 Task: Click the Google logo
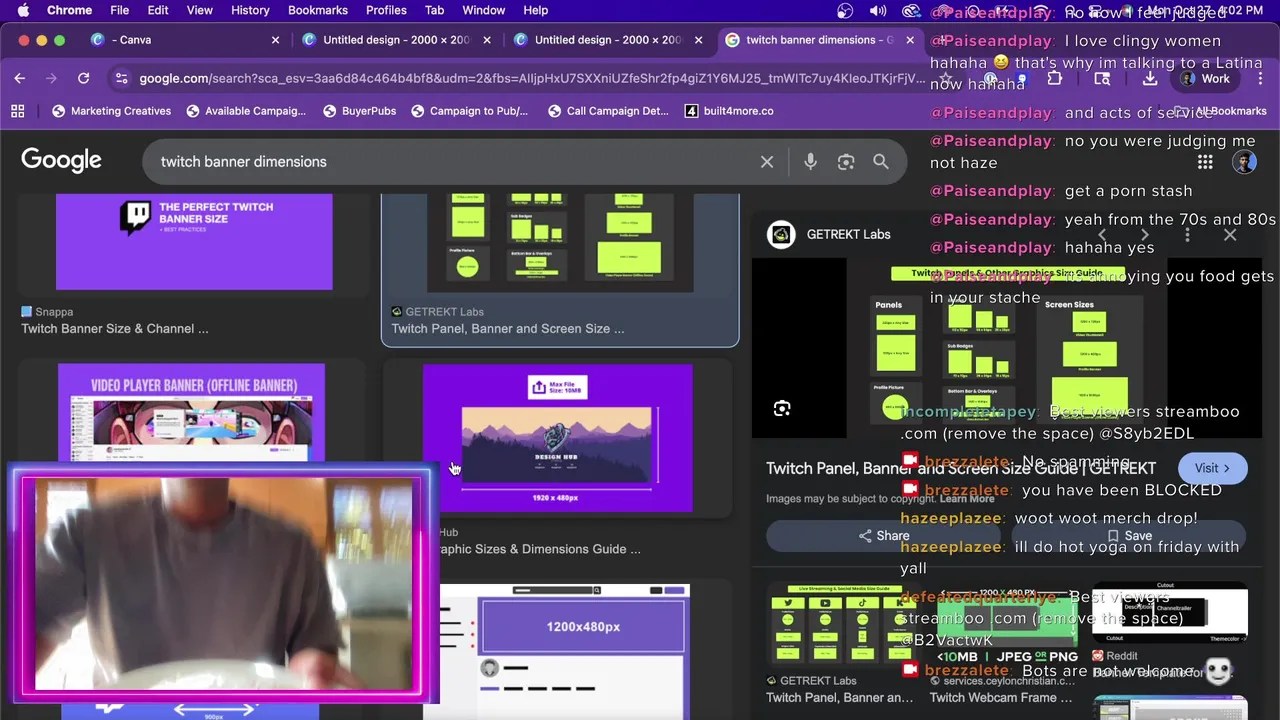click(61, 161)
